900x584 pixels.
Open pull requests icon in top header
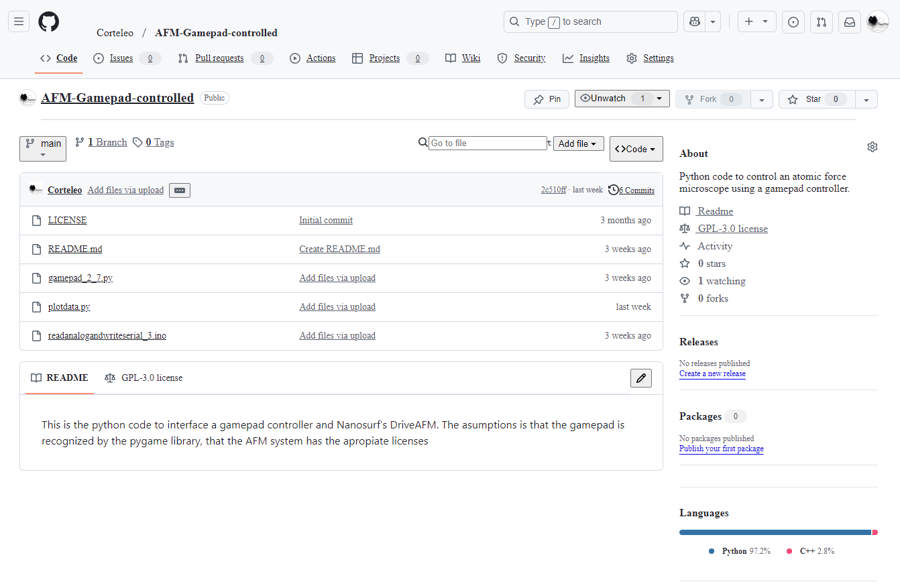[x=821, y=22]
